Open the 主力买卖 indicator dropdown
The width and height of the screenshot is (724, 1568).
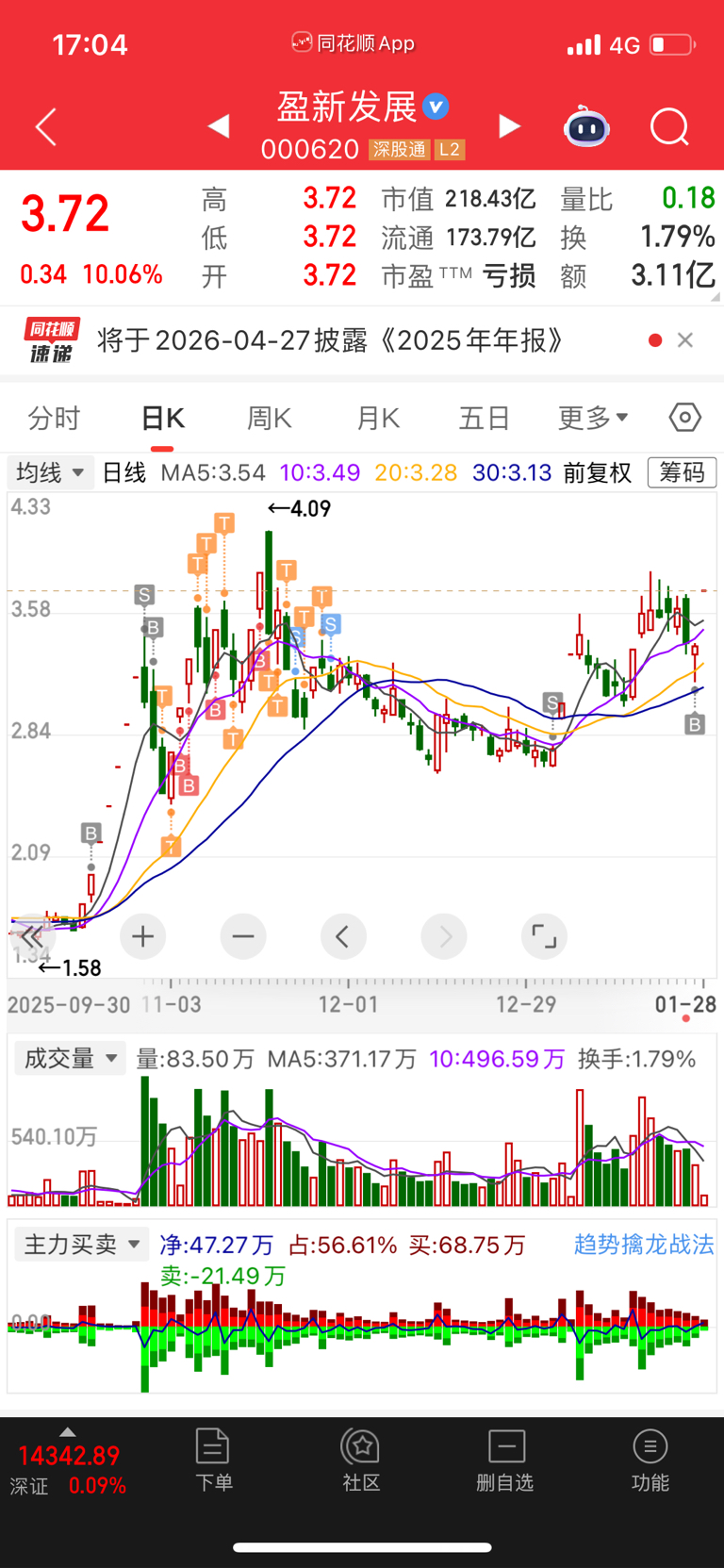(x=82, y=1245)
